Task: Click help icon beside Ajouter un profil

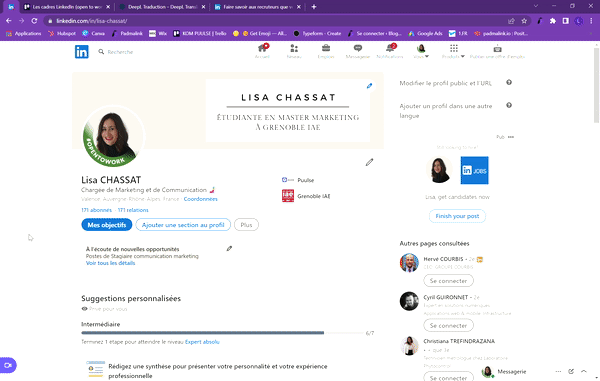Action: coord(509,105)
